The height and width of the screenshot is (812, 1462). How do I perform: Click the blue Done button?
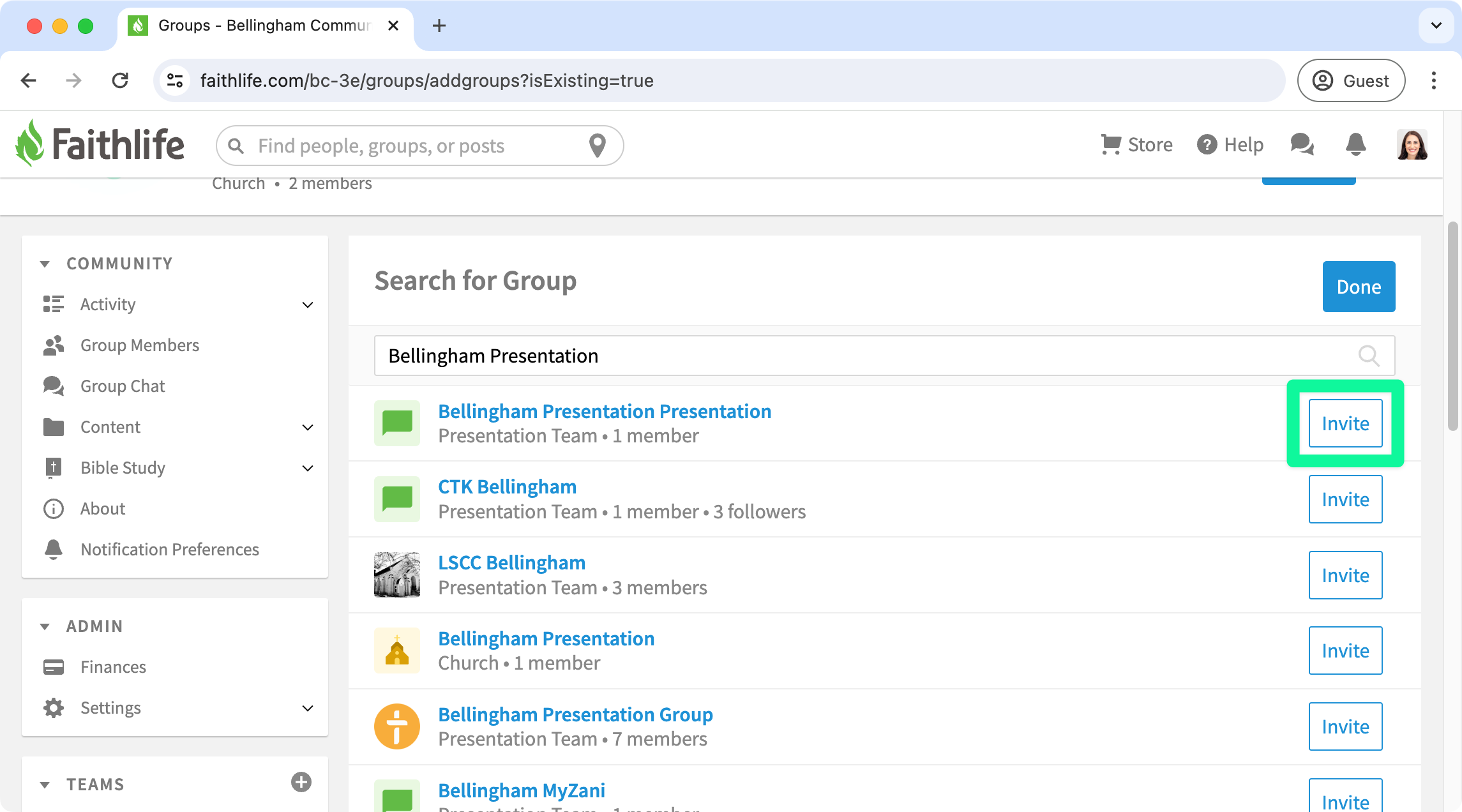pyautogui.click(x=1359, y=287)
